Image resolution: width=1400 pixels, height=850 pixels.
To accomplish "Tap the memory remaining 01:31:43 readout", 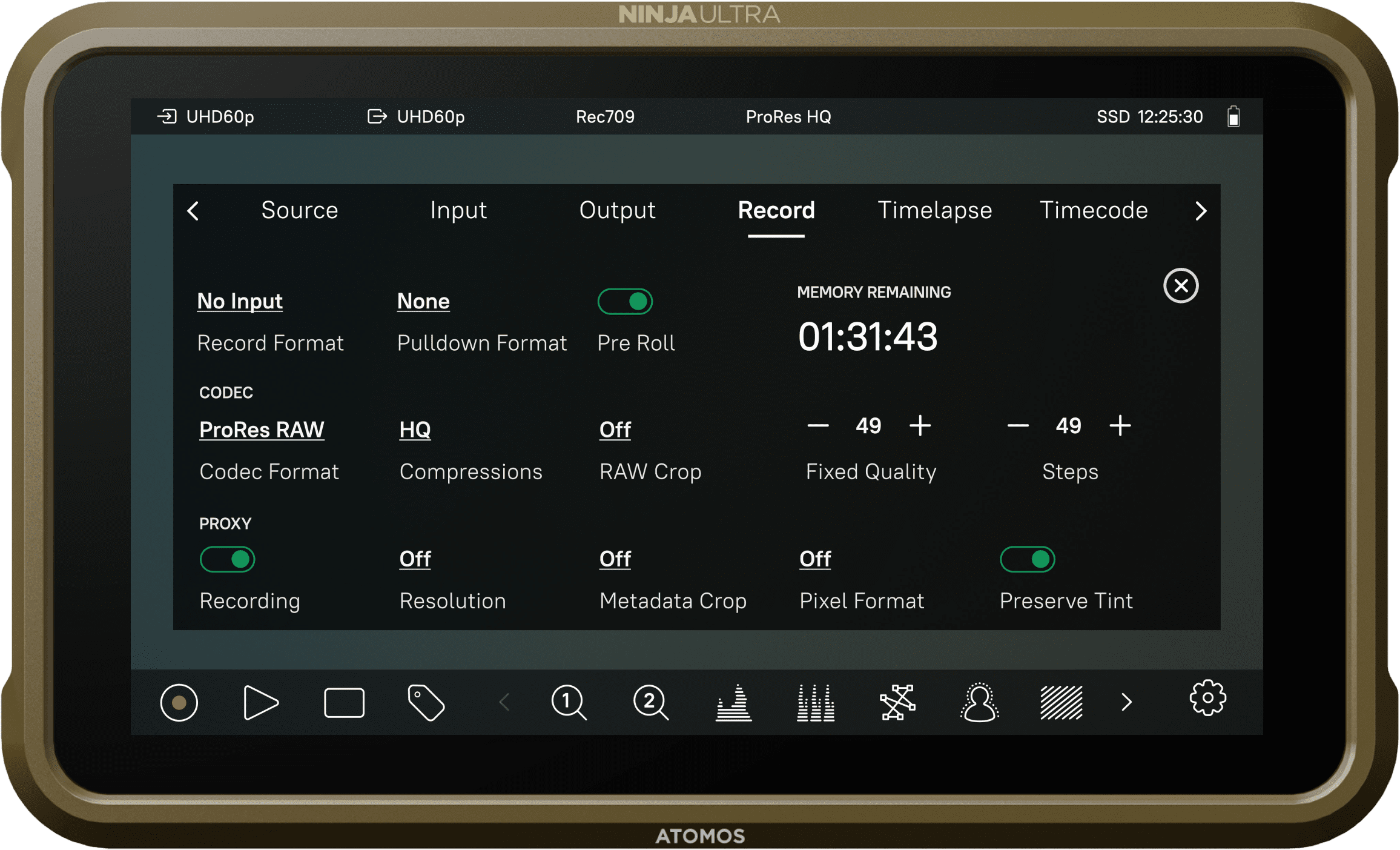I will (x=868, y=337).
